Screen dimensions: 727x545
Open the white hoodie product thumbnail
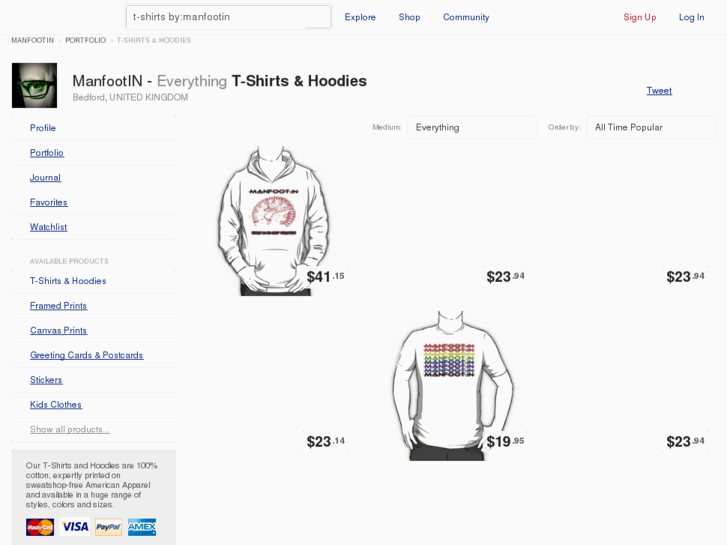point(273,218)
